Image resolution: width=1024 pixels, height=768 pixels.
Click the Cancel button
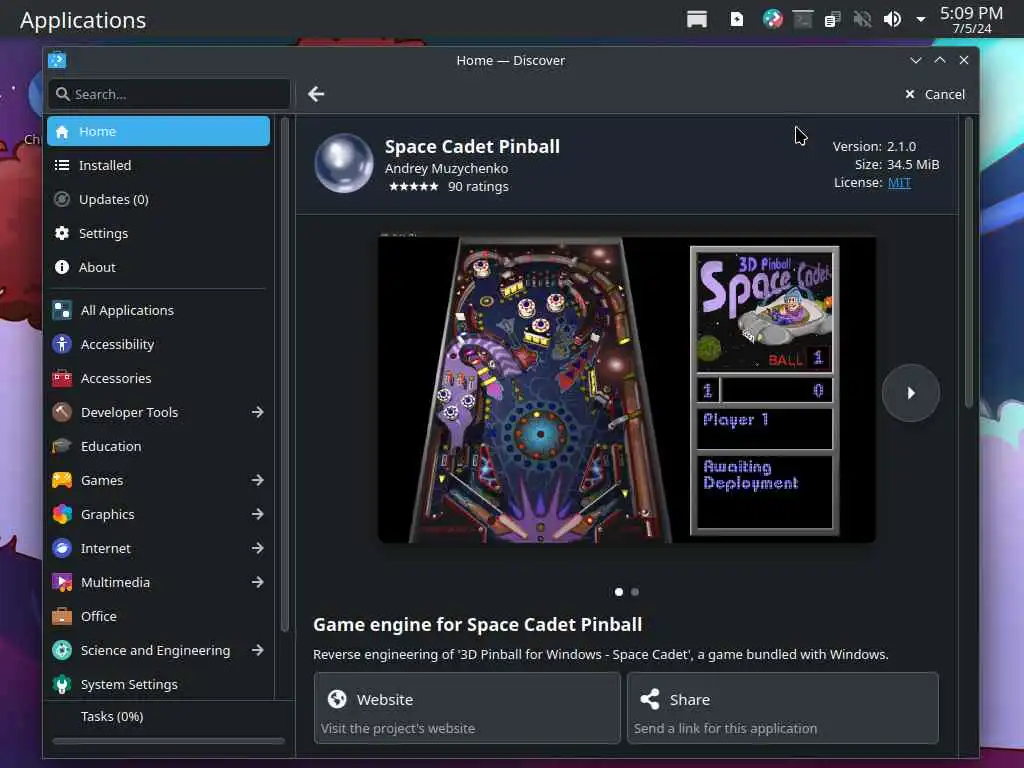pos(935,94)
